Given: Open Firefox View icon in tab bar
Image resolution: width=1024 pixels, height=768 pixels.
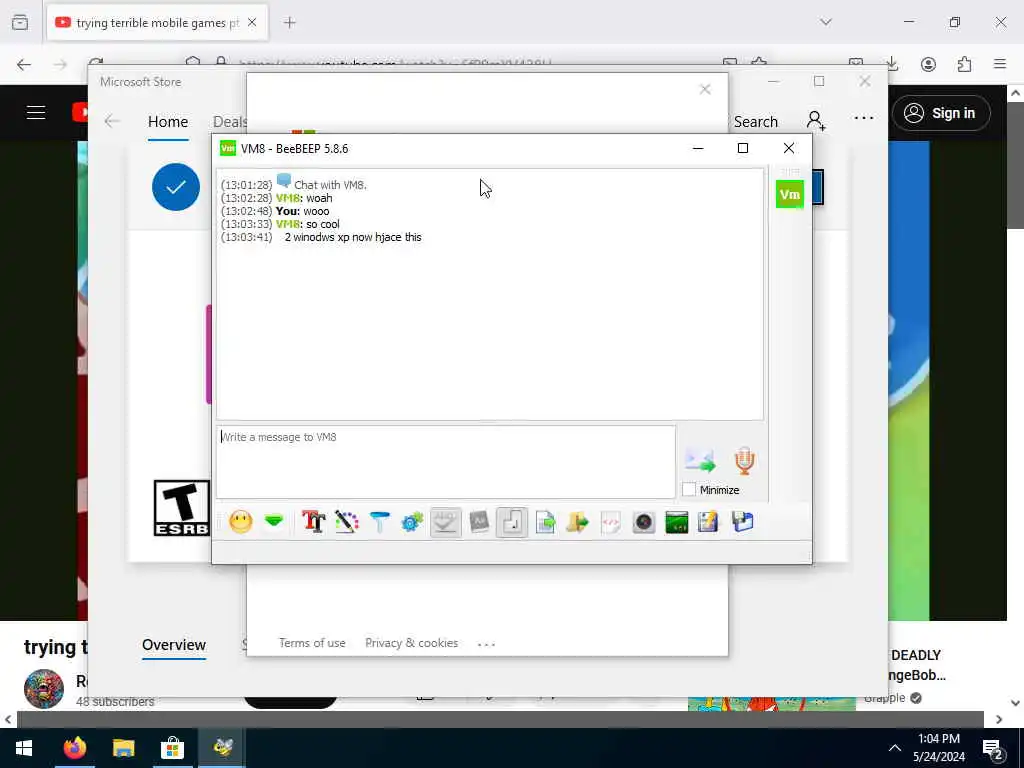Looking at the screenshot, I should click(20, 22).
